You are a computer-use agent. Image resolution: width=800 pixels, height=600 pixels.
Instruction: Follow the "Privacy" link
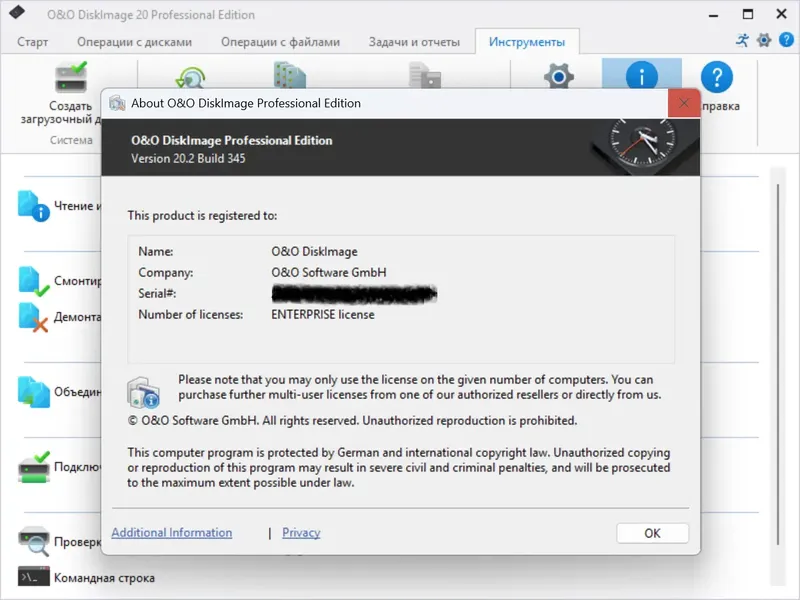tap(301, 532)
